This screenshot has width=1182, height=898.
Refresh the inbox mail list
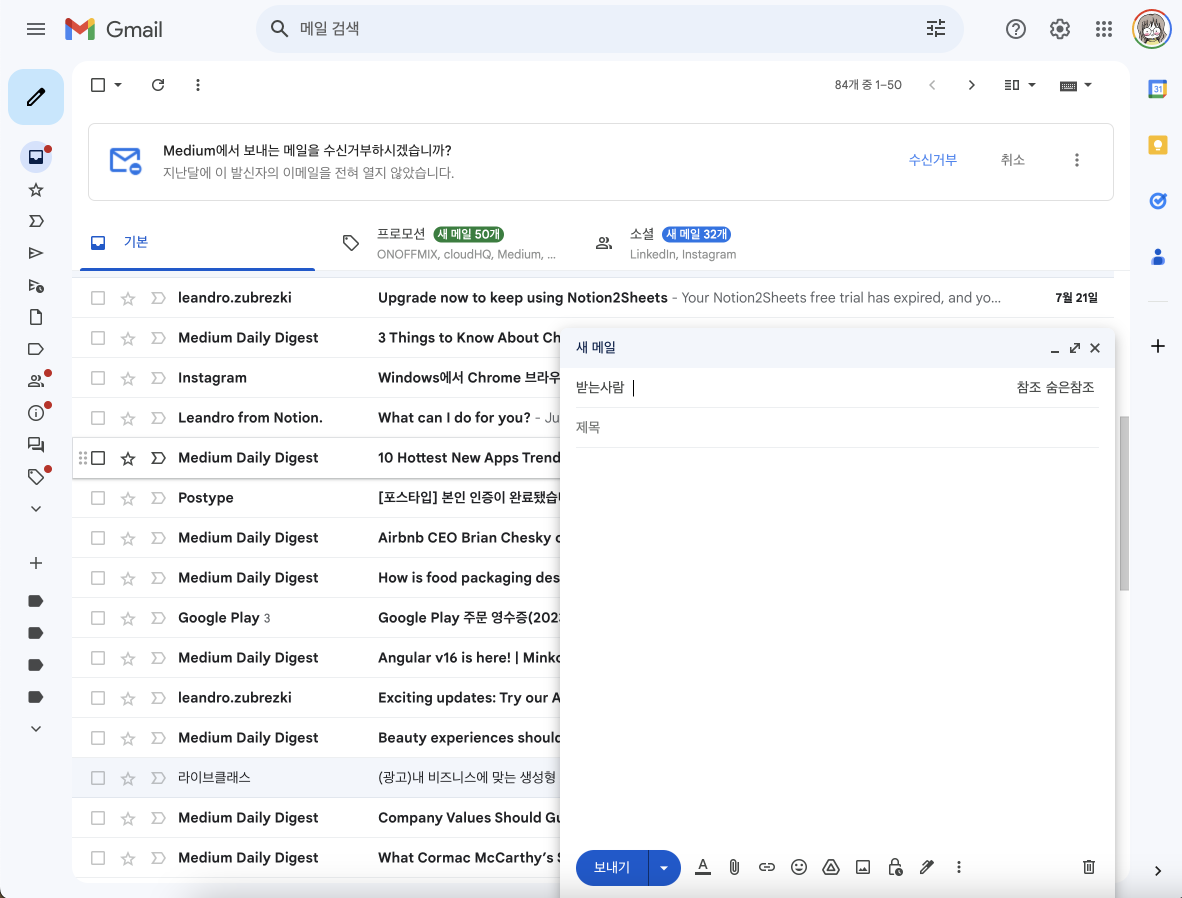158,85
